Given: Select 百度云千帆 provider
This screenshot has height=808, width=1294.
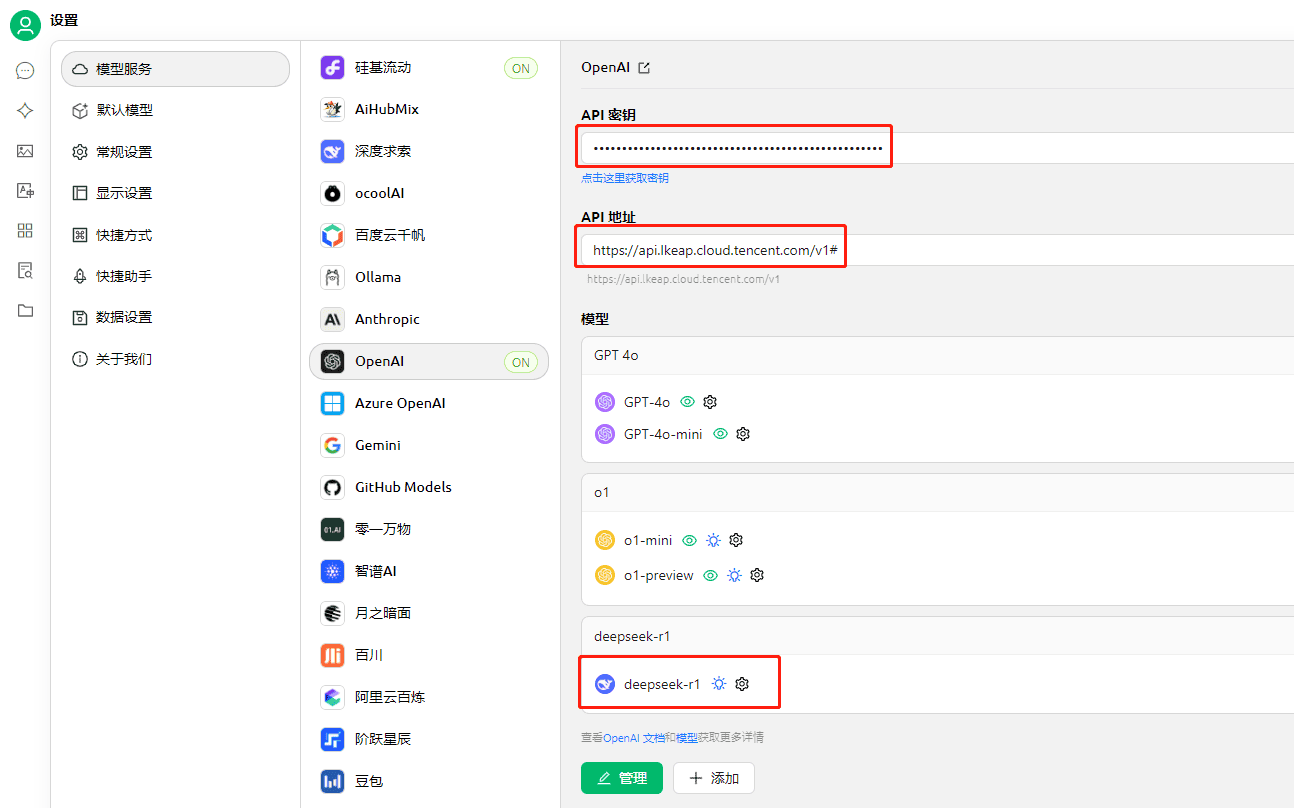Looking at the screenshot, I should (429, 235).
